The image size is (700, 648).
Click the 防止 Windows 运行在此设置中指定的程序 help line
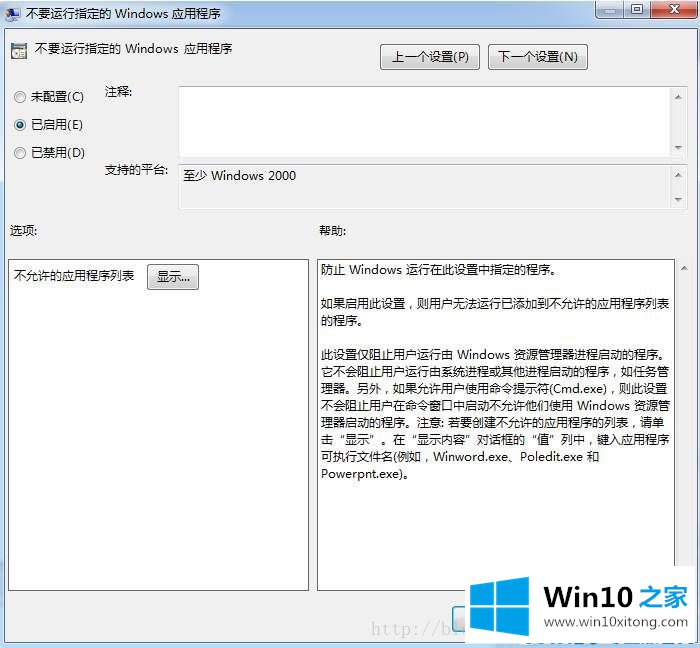[438, 270]
